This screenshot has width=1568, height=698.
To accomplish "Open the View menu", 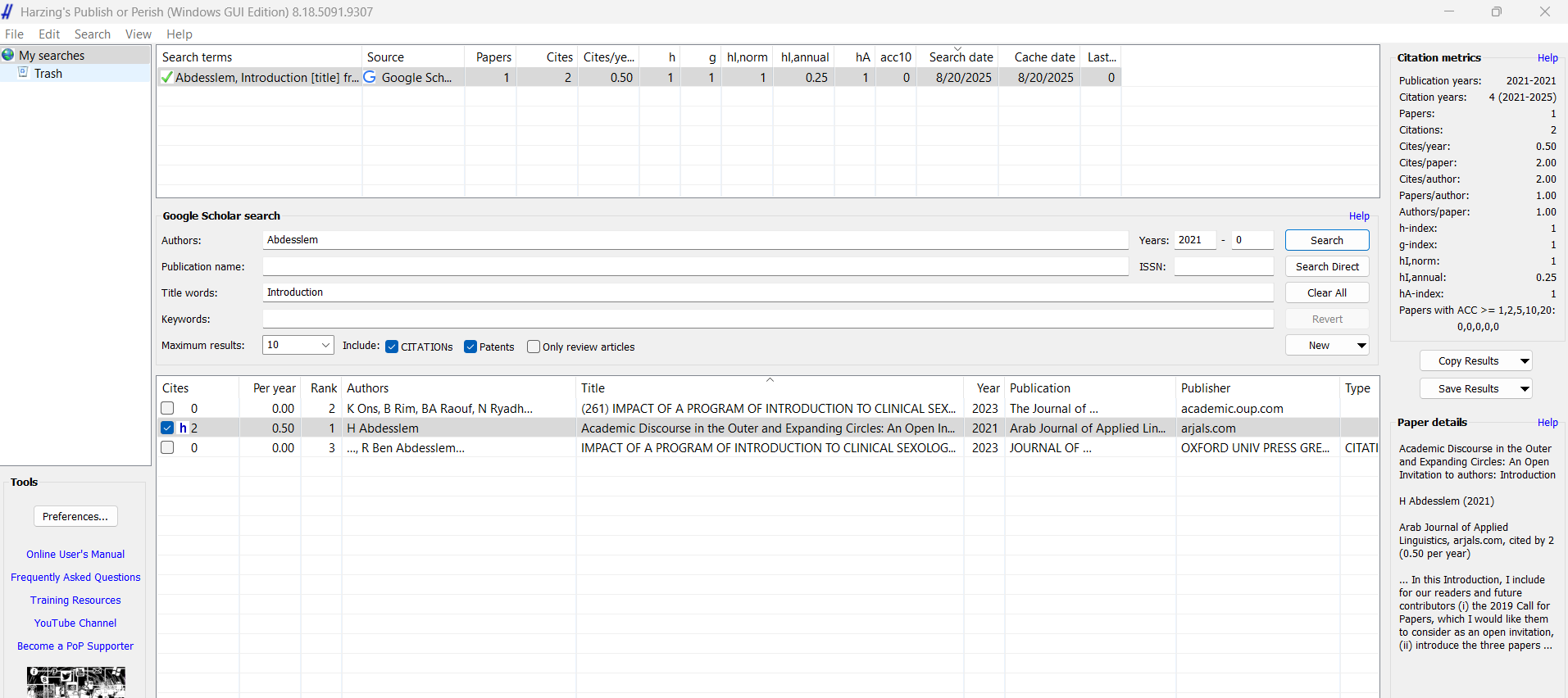I will click(138, 34).
